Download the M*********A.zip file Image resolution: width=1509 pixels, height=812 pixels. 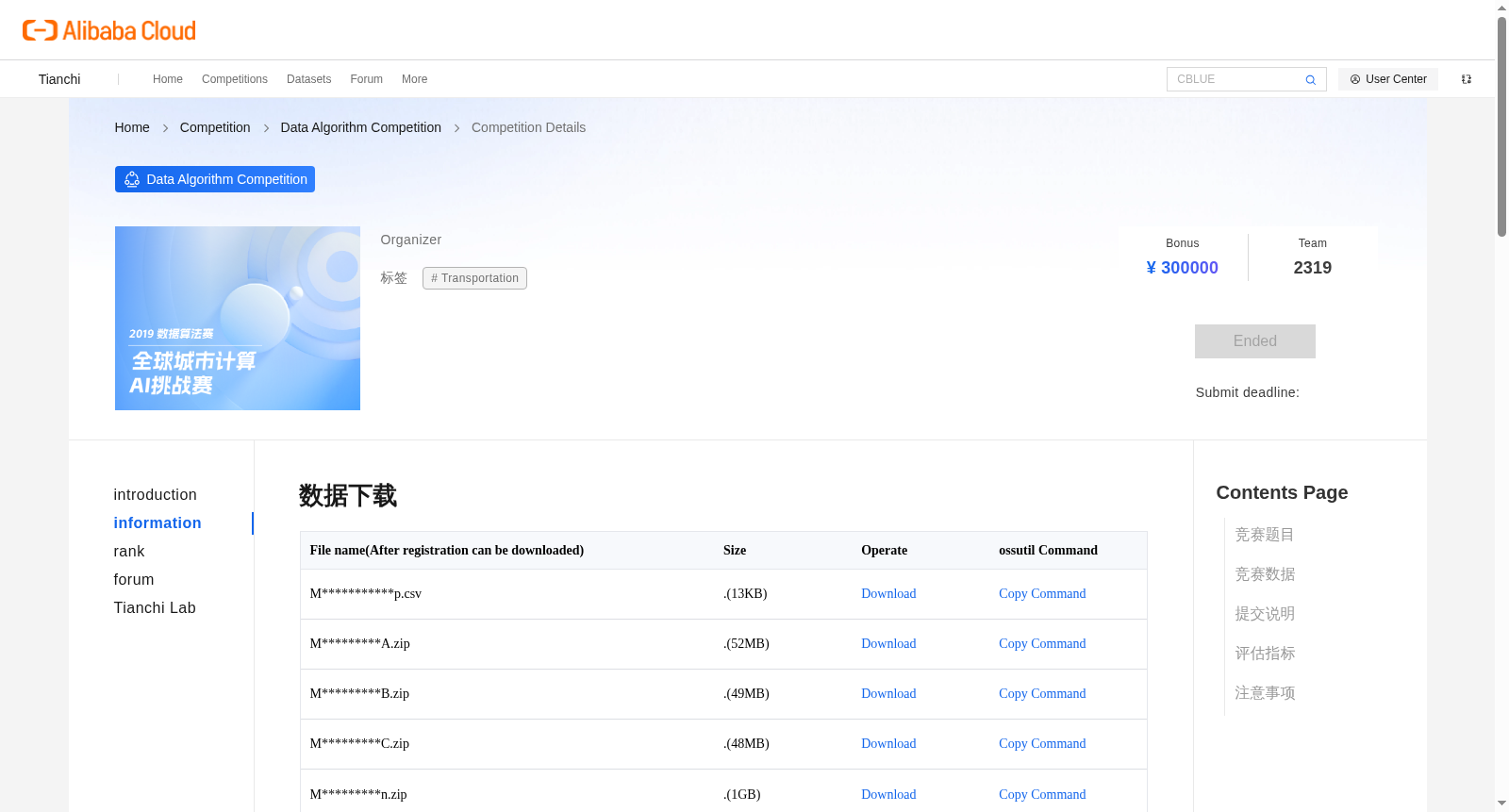coord(888,644)
